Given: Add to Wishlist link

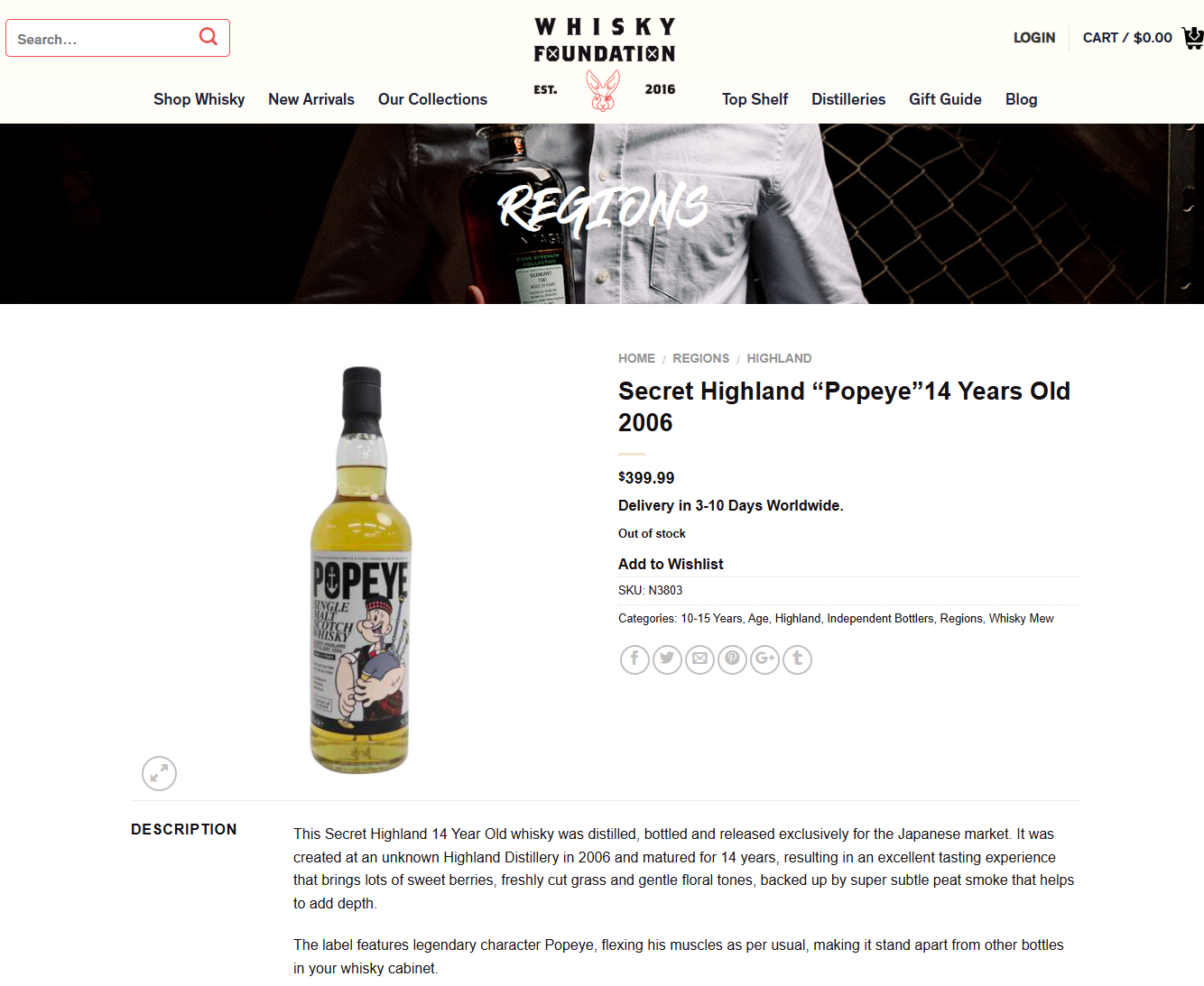Looking at the screenshot, I should coord(671,564).
